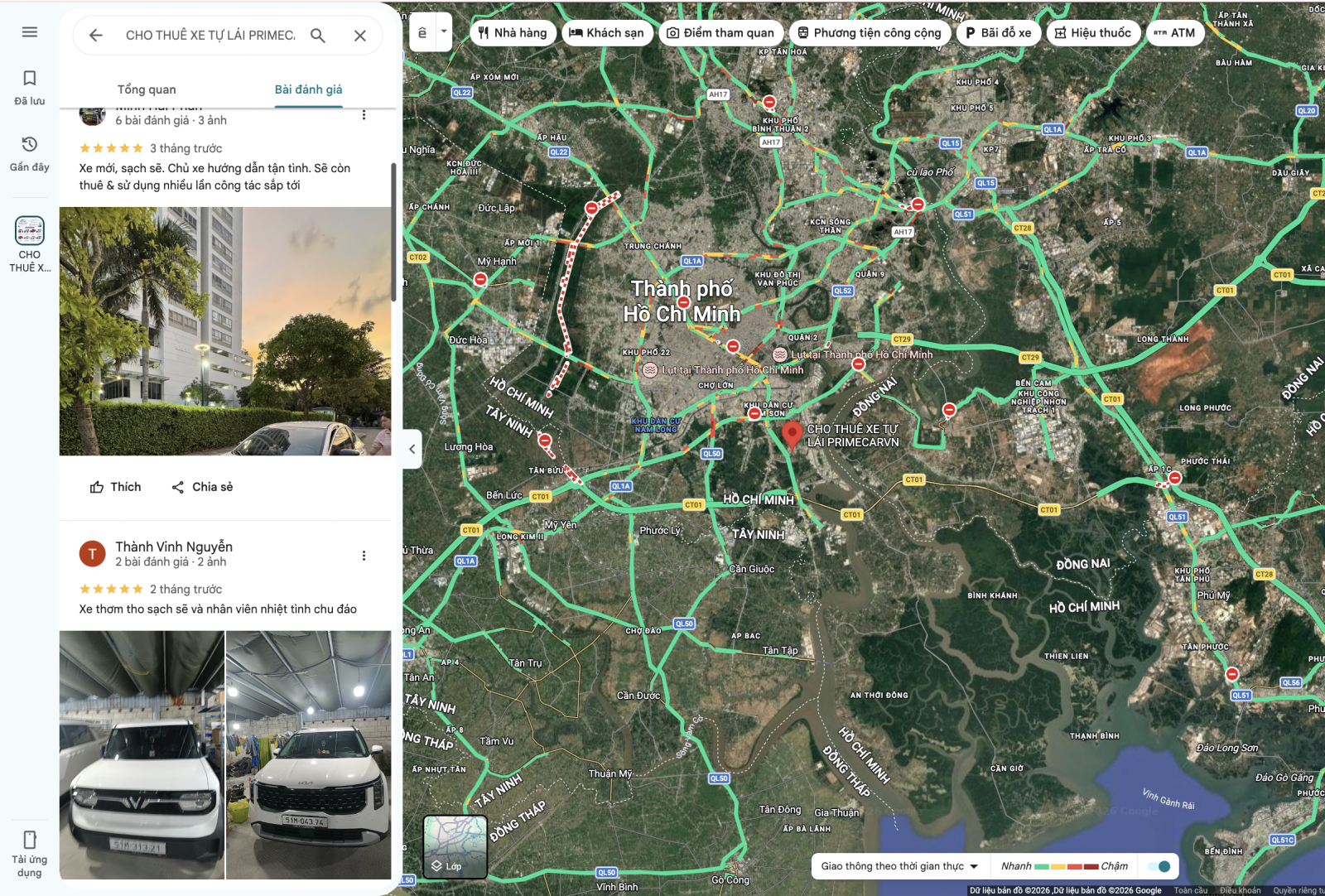The height and width of the screenshot is (896, 1325).
Task: Collapse the side panel with the arrow
Action: point(412,449)
